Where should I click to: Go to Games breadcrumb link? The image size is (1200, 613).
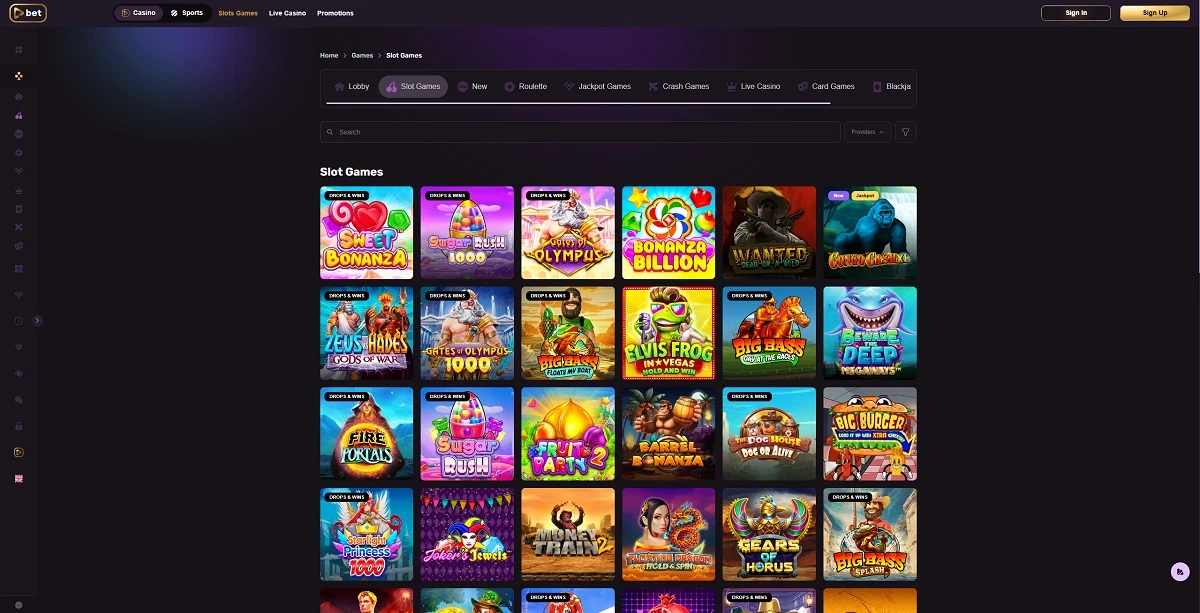(362, 56)
